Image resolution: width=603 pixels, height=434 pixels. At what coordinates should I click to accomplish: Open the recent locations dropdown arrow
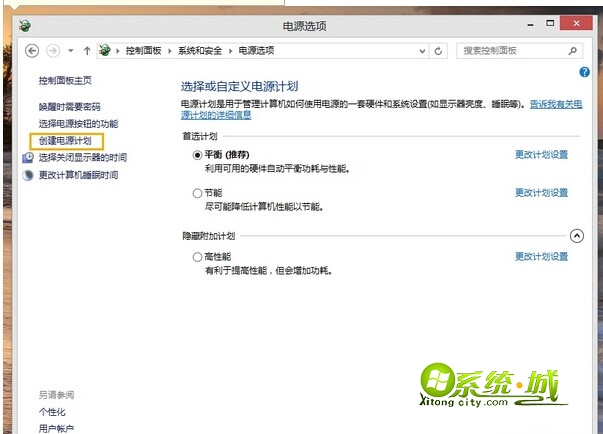[70, 50]
